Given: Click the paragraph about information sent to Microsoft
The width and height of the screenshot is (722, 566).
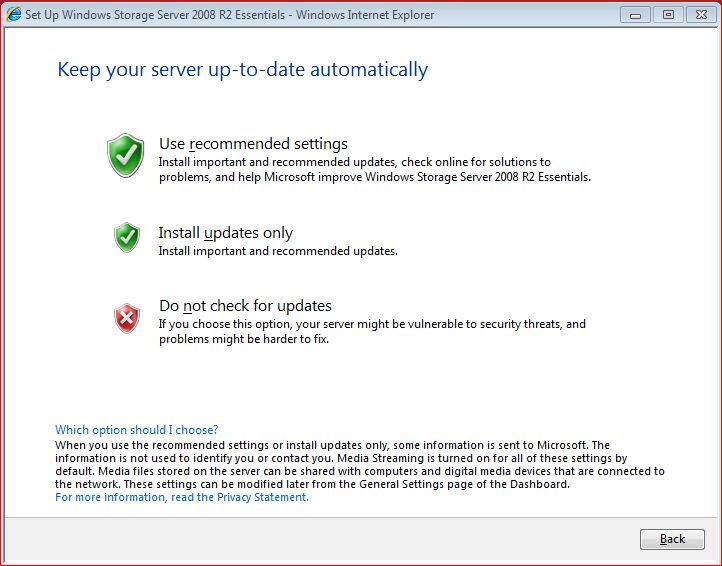Looking at the screenshot, I should tap(360, 465).
